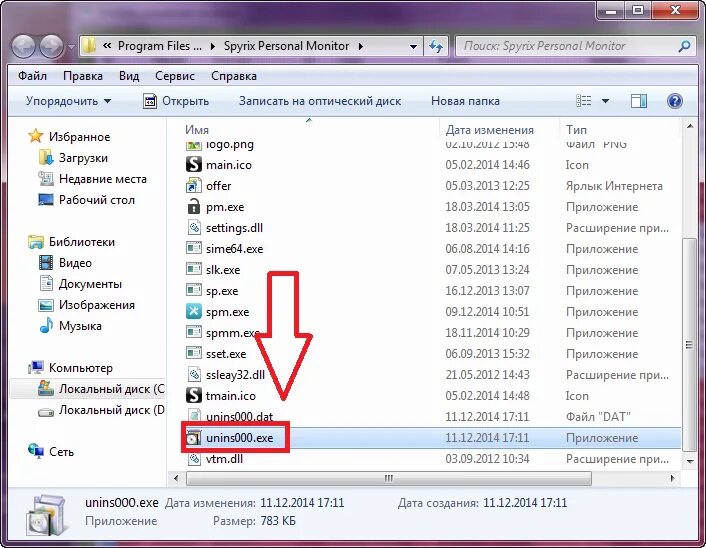
Task: Click the Back navigation arrow button
Action: (x=23, y=46)
